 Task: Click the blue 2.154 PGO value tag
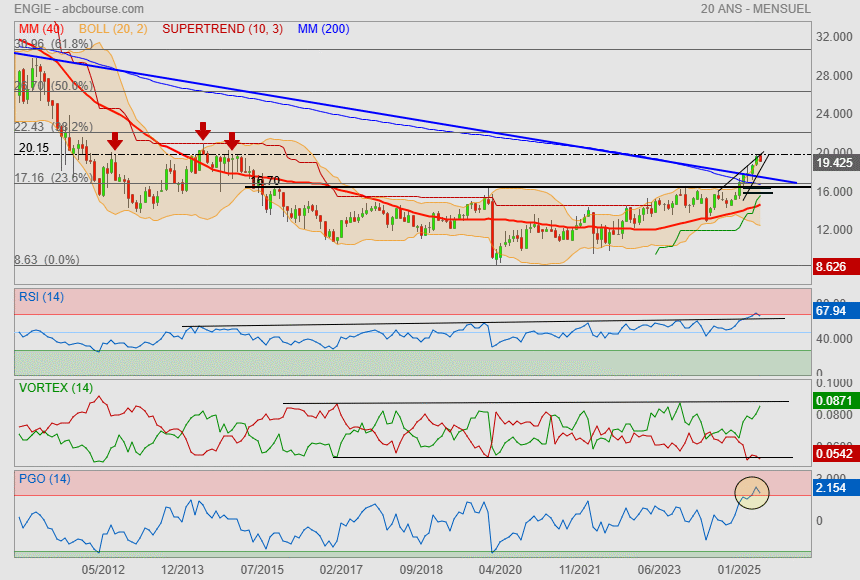coord(833,486)
